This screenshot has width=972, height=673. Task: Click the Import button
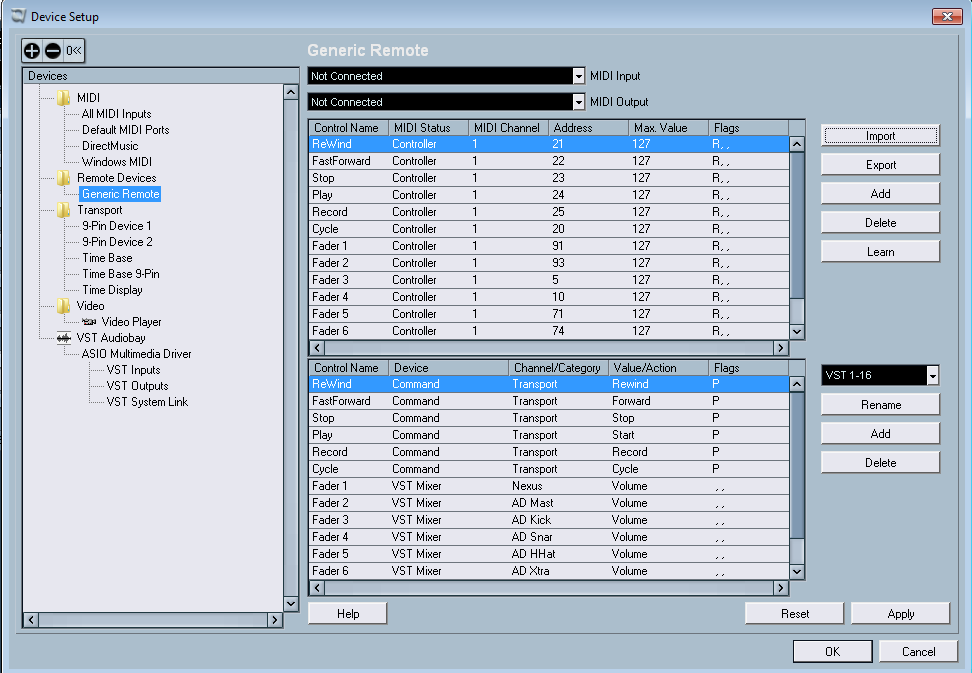(880, 136)
